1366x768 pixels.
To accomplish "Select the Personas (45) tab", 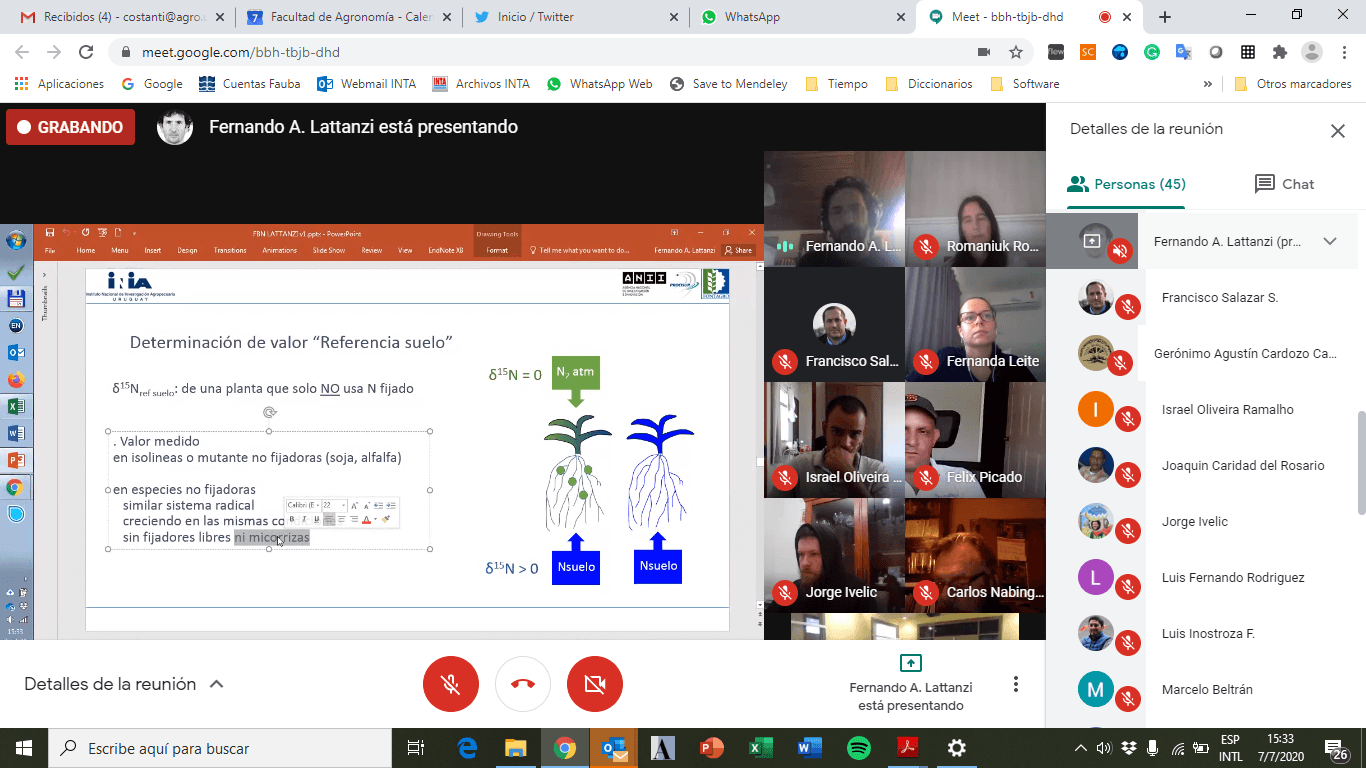I will pos(1126,184).
